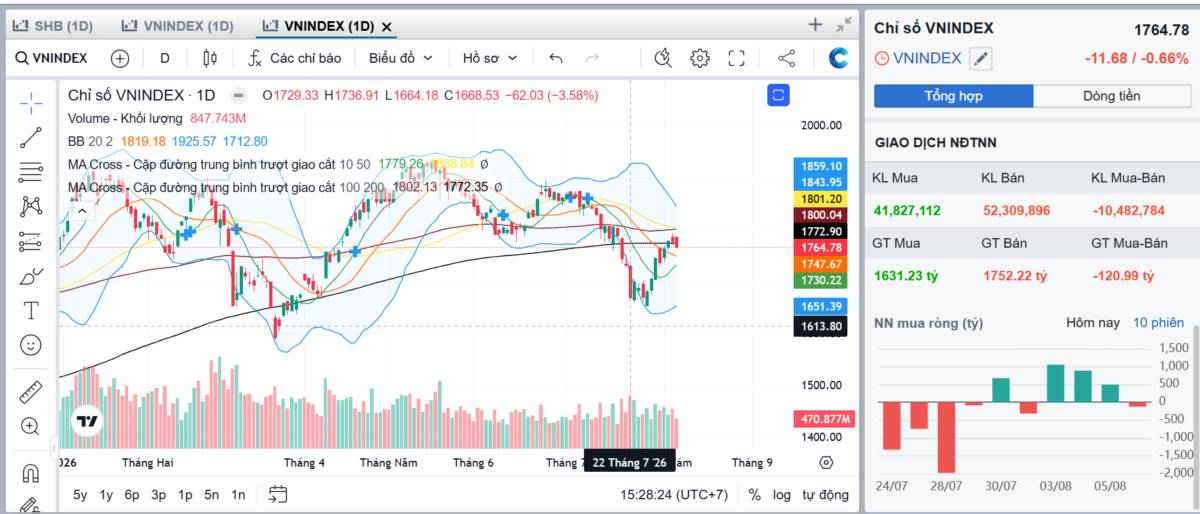The height and width of the screenshot is (514, 1200).
Task: Add a new chart tab with plus
Action: pyautogui.click(x=815, y=25)
